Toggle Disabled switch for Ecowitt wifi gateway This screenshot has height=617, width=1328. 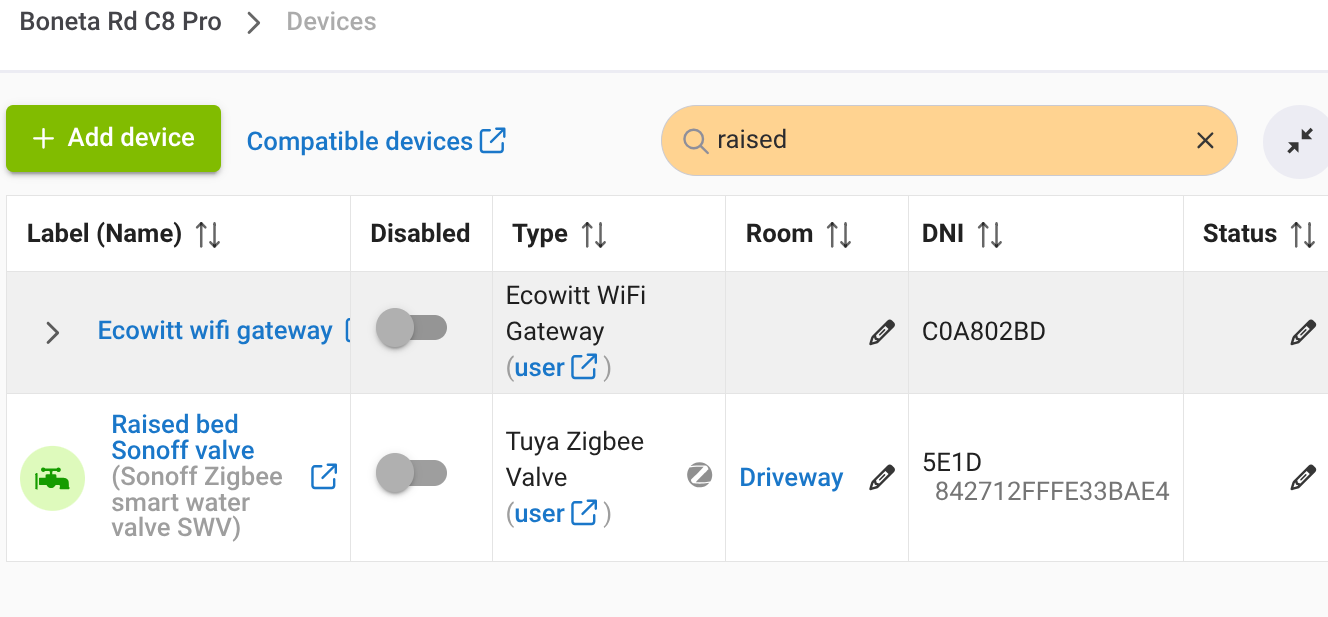coord(411,328)
